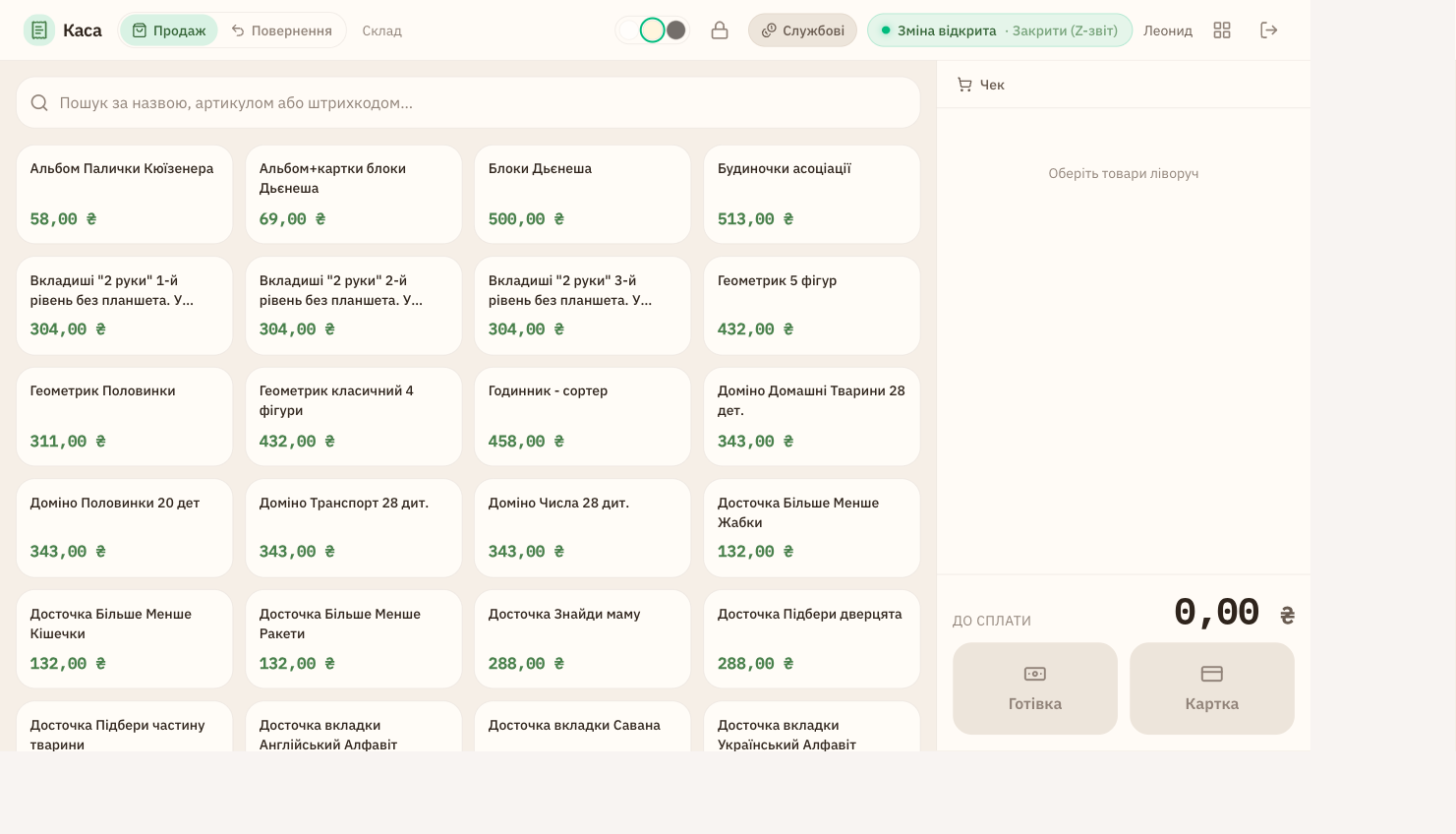Switch to the Повернення tab
Viewport: 1456px width, 834px height.
pyautogui.click(x=282, y=30)
